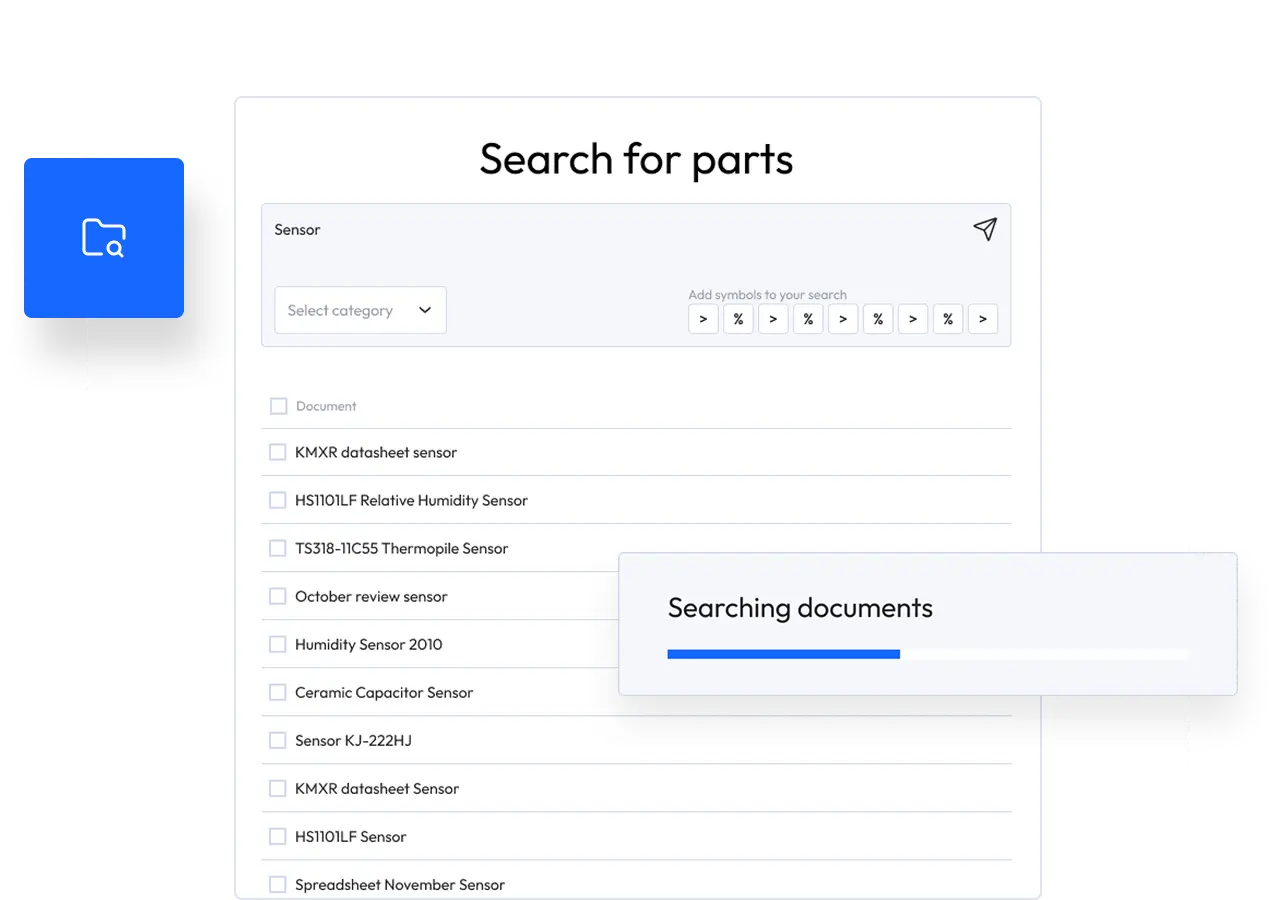Click the first '%' symbol button
Viewport: 1278px width, 900px height.
(738, 319)
